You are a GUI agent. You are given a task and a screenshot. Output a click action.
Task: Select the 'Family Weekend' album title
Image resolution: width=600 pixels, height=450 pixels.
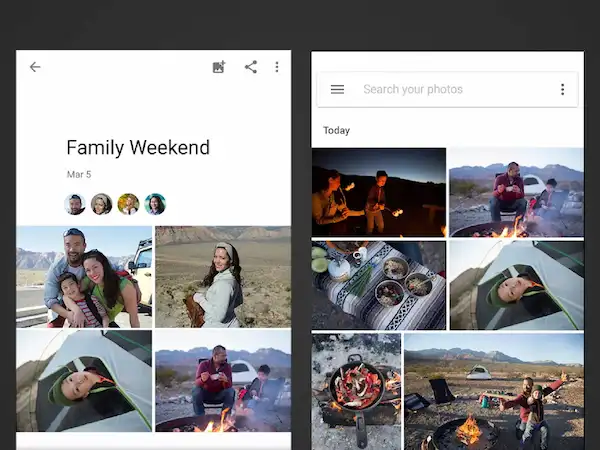pyautogui.click(x=138, y=147)
